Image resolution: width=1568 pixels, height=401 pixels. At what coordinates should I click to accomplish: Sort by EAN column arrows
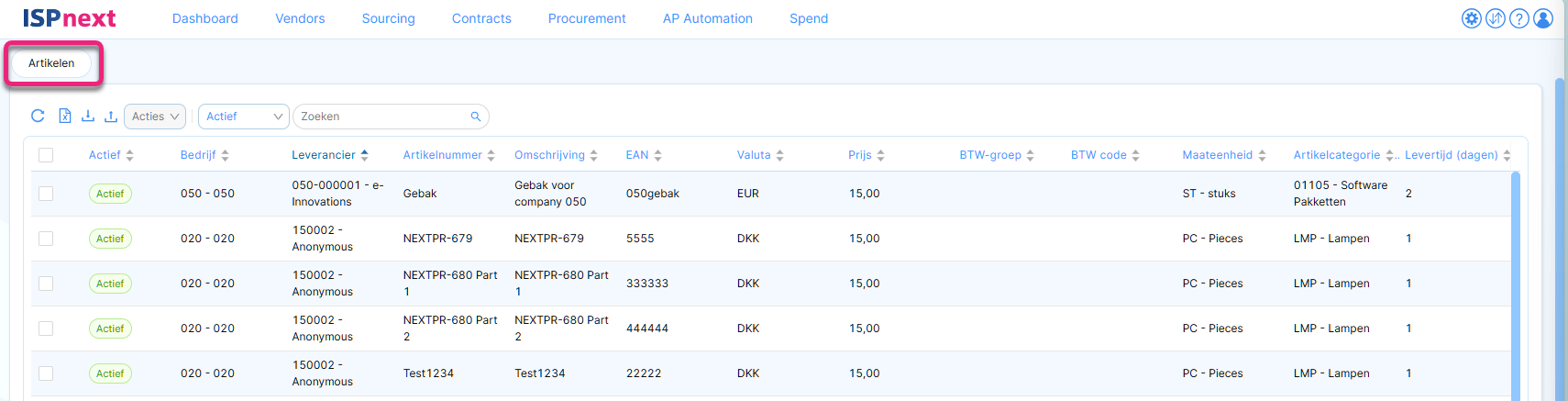[657, 155]
